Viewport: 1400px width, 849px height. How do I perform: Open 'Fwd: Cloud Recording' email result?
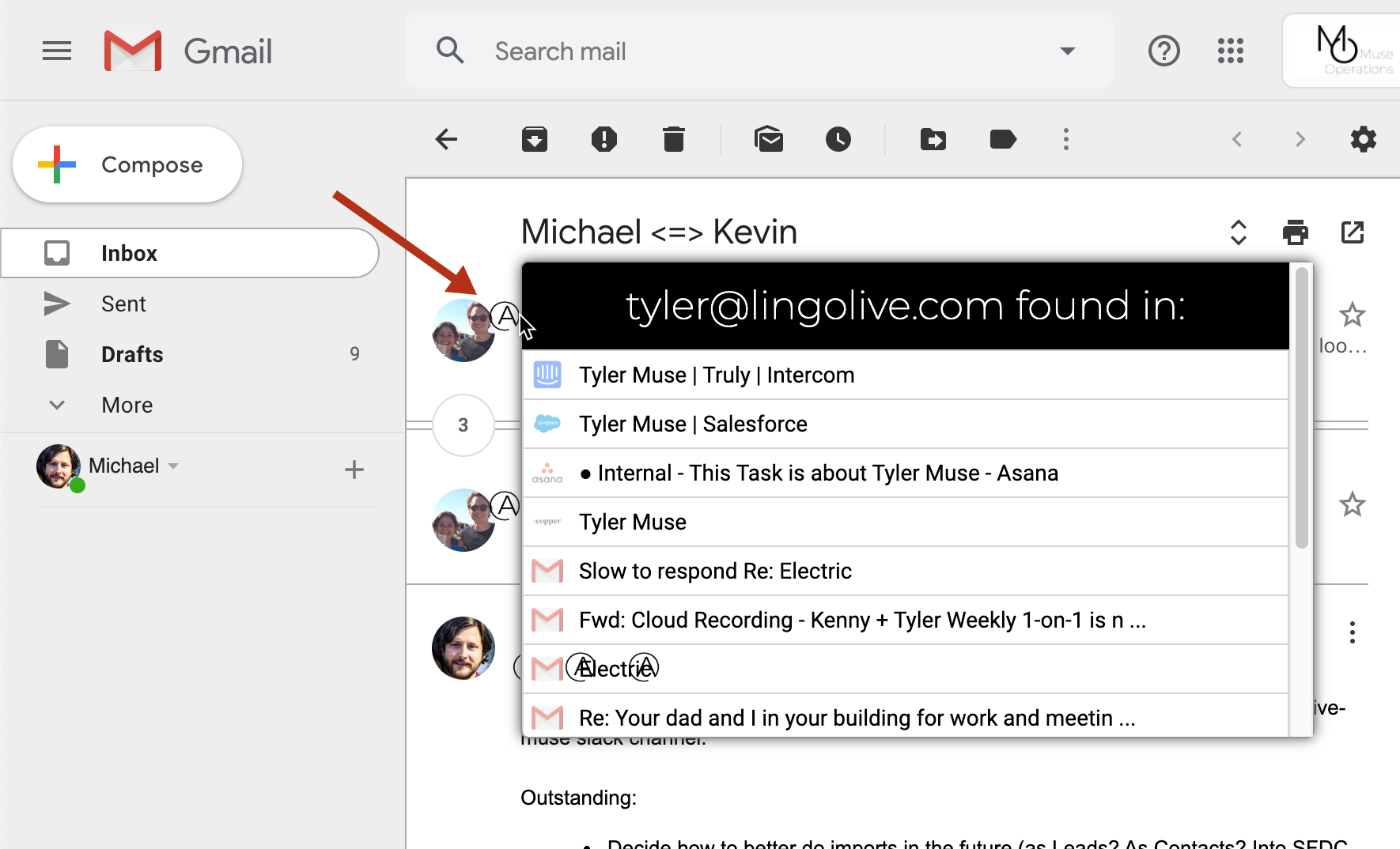click(906, 620)
